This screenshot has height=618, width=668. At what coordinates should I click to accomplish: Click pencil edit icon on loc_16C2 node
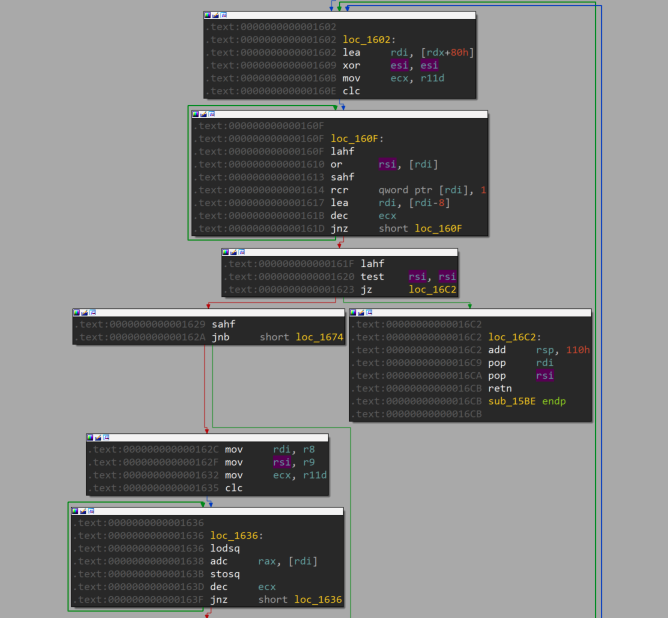click(361, 313)
